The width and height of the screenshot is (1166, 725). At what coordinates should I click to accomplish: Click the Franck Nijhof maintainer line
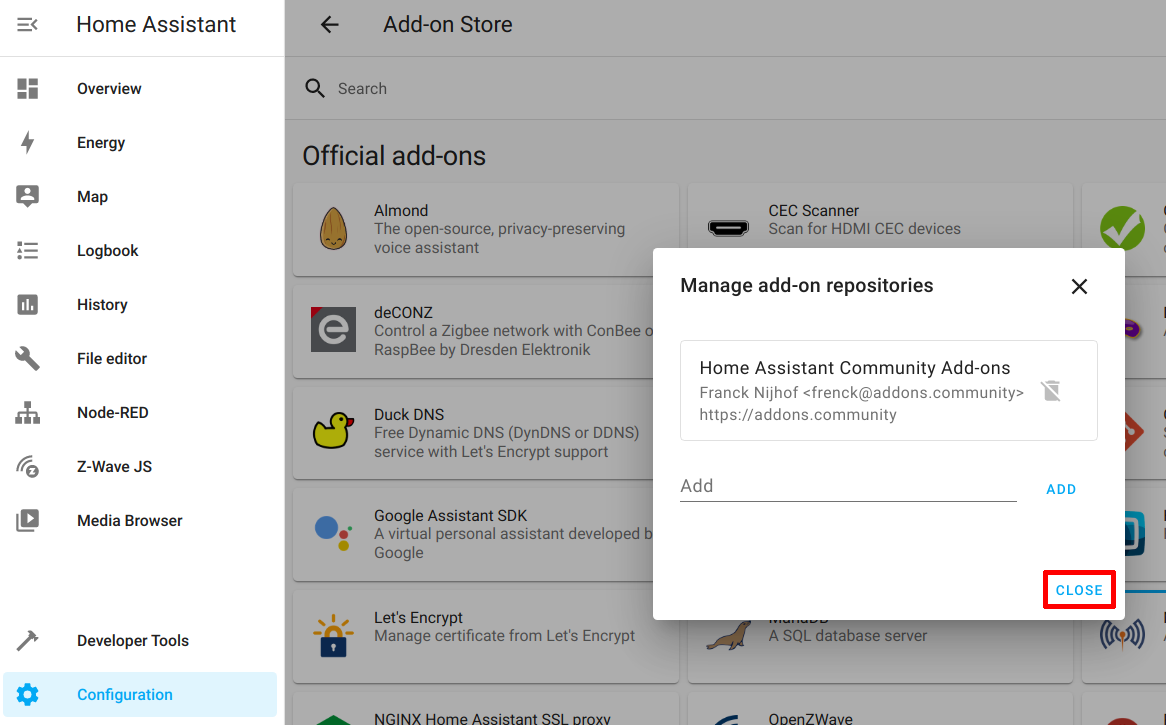point(861,393)
